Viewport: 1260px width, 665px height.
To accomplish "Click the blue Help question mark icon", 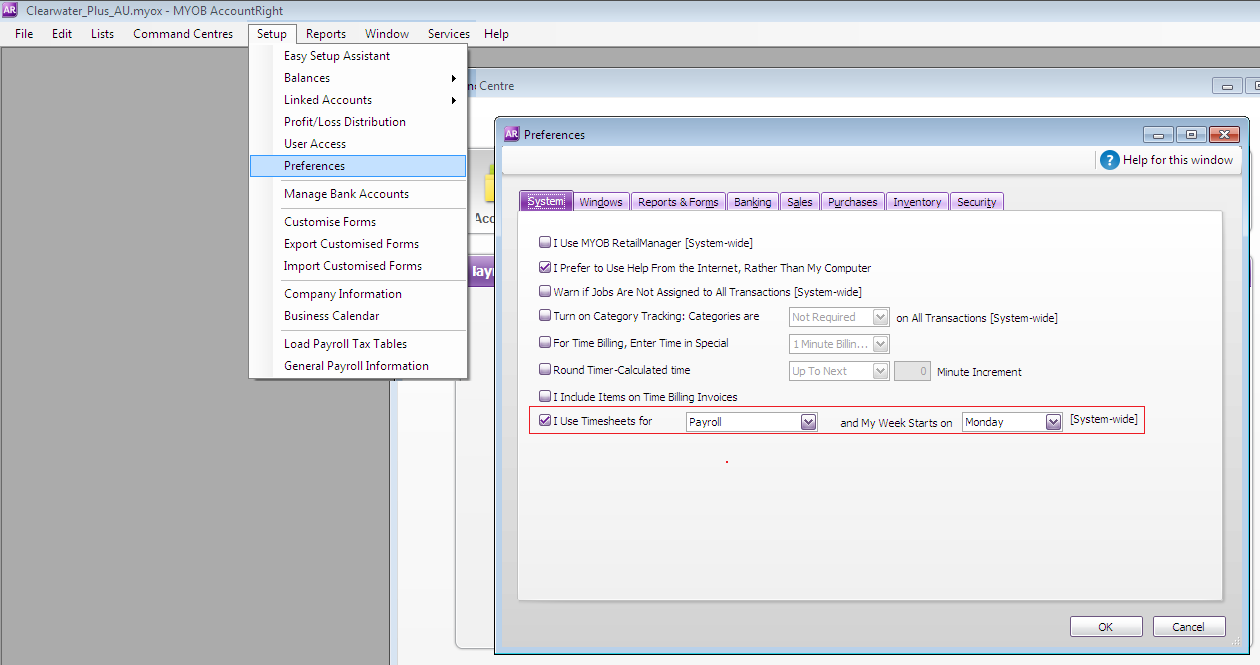I will [1109, 160].
